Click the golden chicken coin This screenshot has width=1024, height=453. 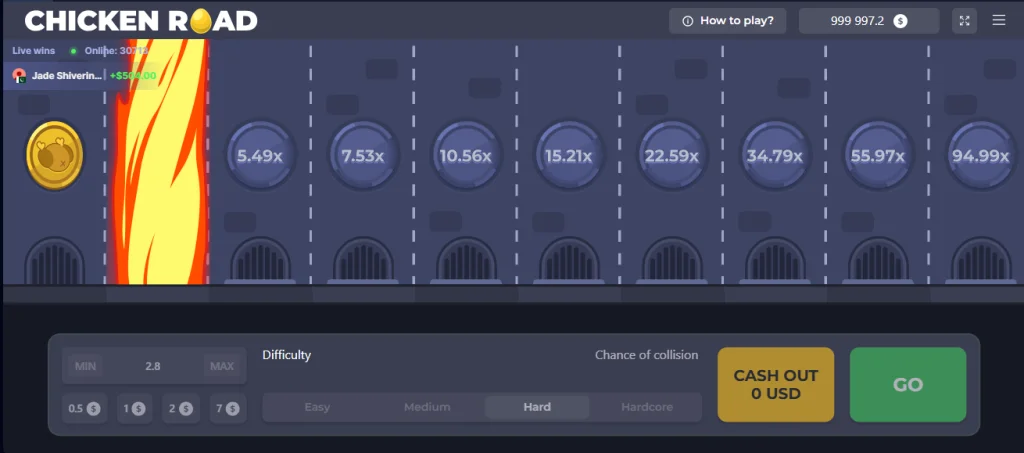tap(55, 155)
